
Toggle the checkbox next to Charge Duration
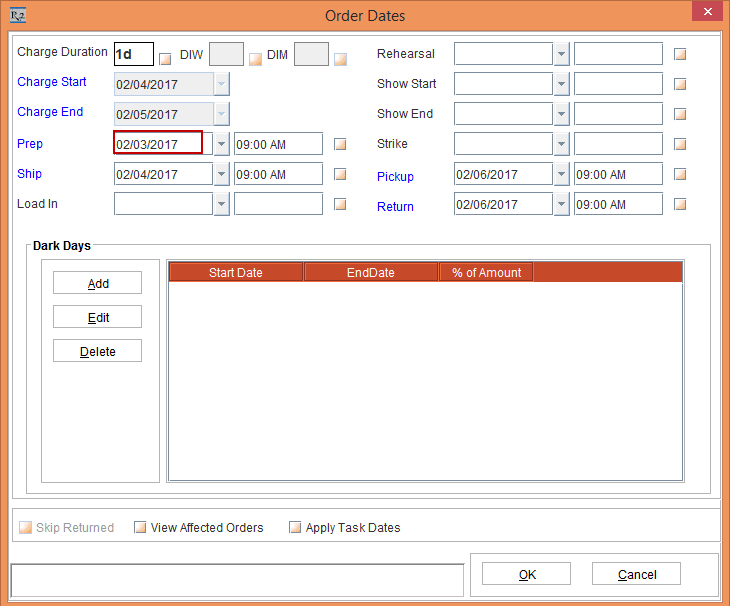point(166,58)
